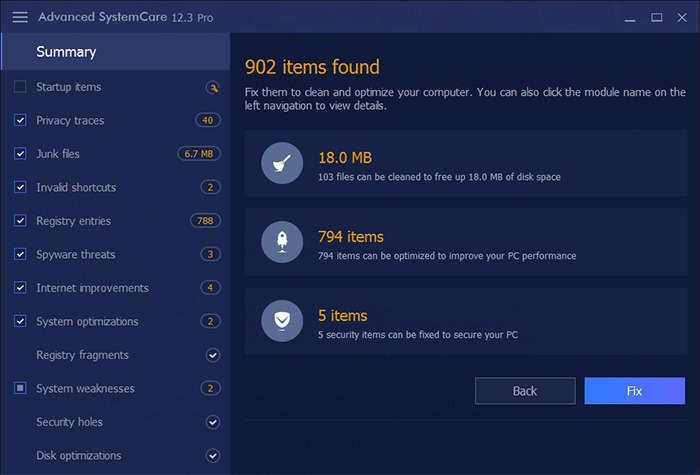Screen dimensions: 700x475
Task: Maximize the Advanced SystemCare window
Action: pos(656,17)
